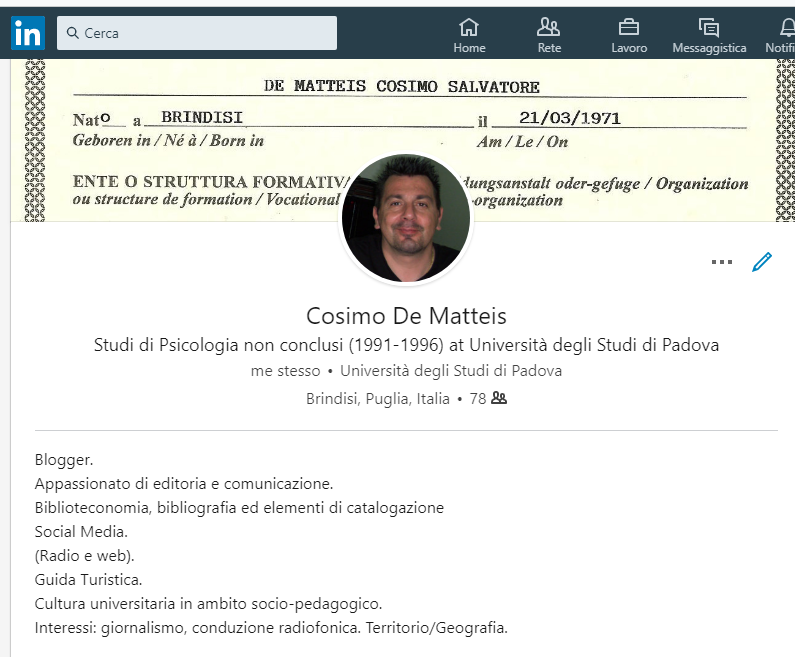Click the 'me stesso' company link
This screenshot has height=657, width=795.
click(x=285, y=371)
